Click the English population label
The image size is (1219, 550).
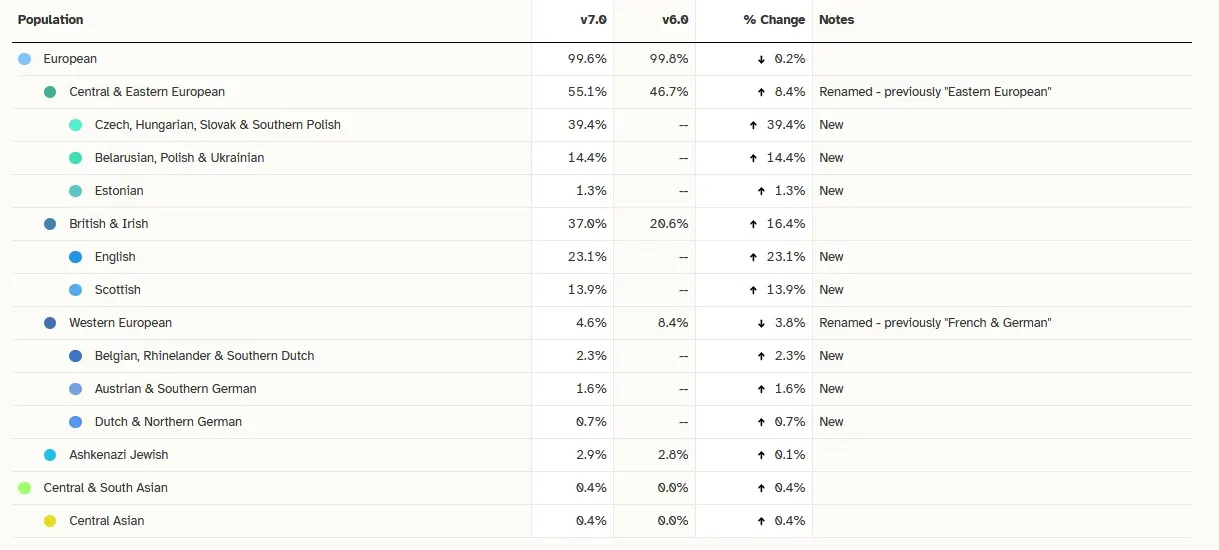[115, 257]
